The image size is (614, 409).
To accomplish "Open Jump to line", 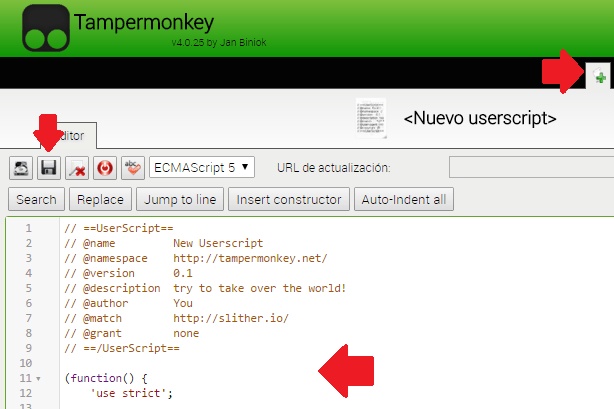I will pos(180,199).
